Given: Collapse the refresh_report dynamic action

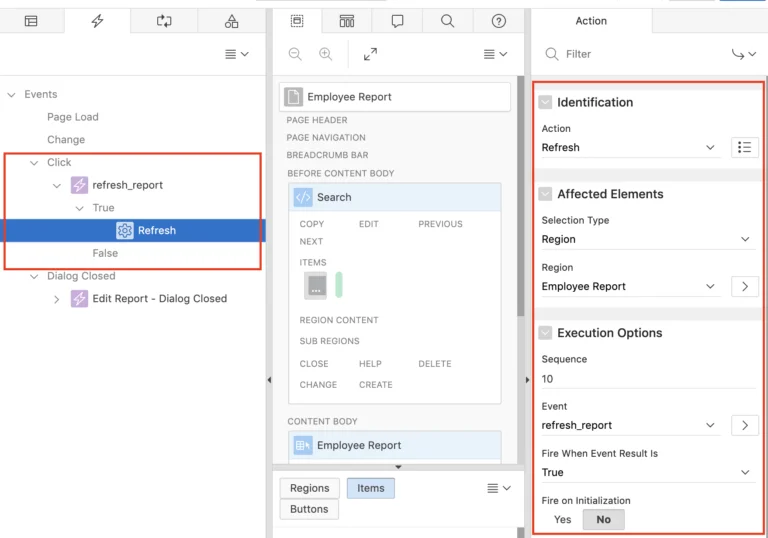Looking at the screenshot, I should (57, 186).
